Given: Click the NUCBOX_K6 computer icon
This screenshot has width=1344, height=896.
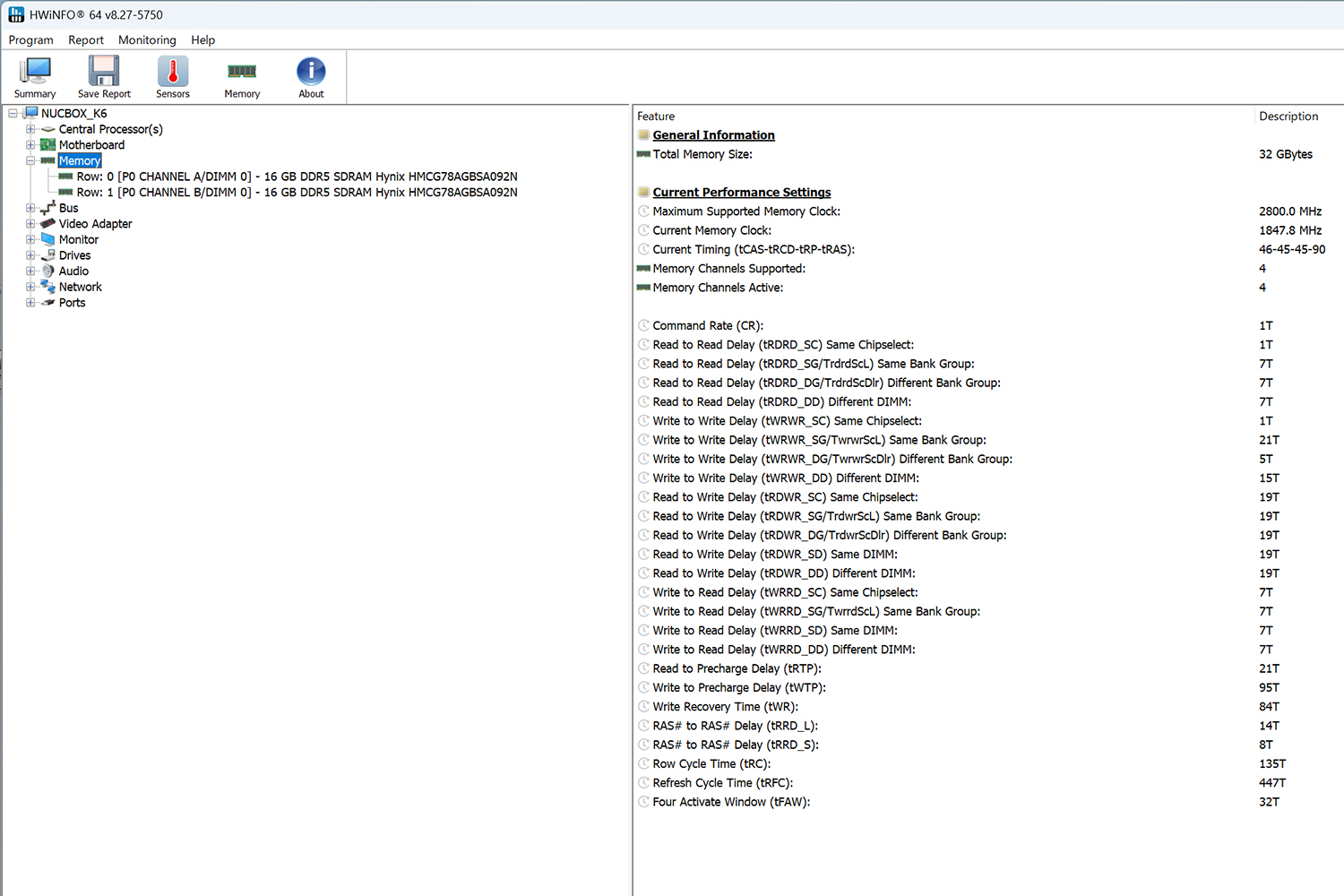Looking at the screenshot, I should (x=30, y=114).
